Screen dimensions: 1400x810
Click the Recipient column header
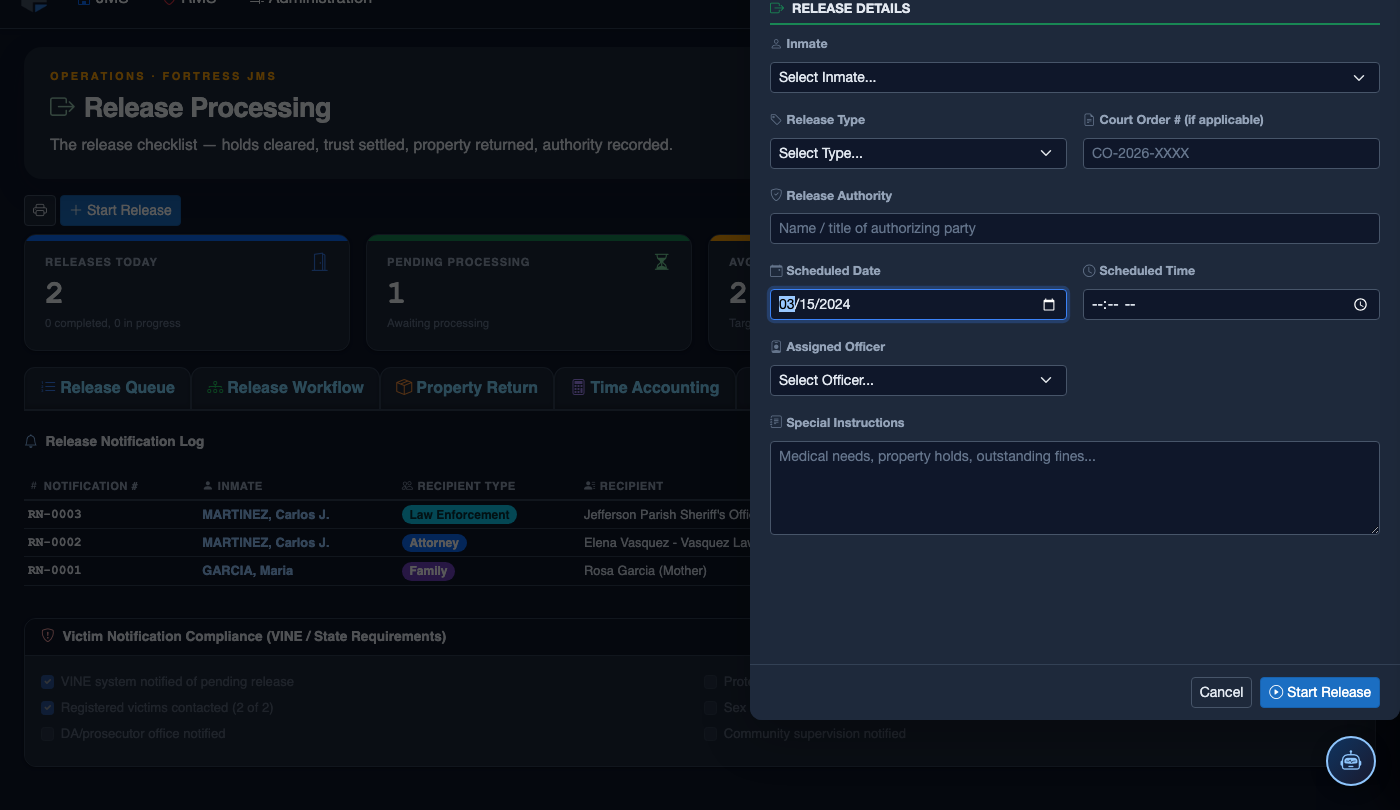point(624,486)
